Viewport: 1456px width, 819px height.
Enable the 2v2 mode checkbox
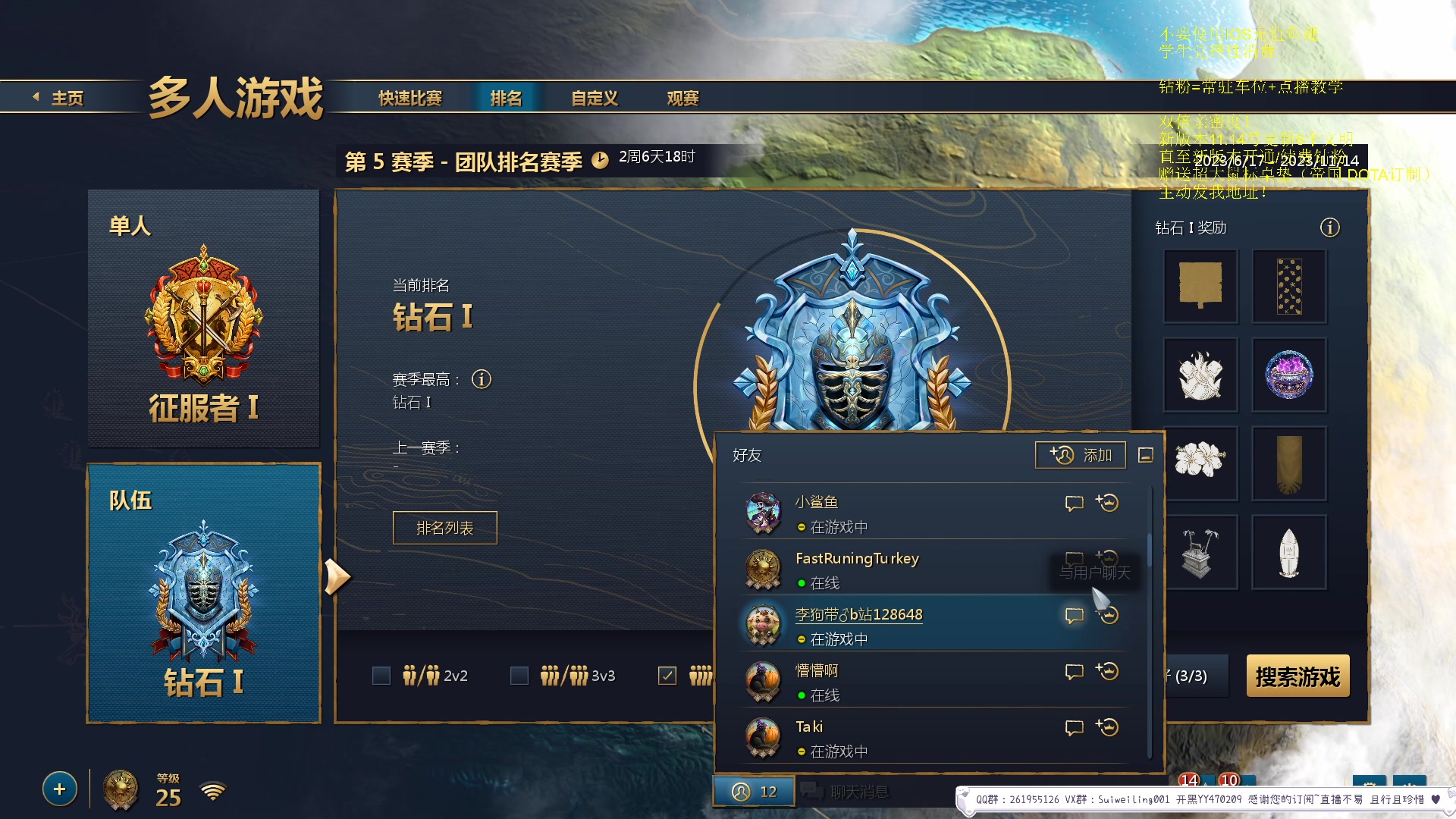click(381, 676)
